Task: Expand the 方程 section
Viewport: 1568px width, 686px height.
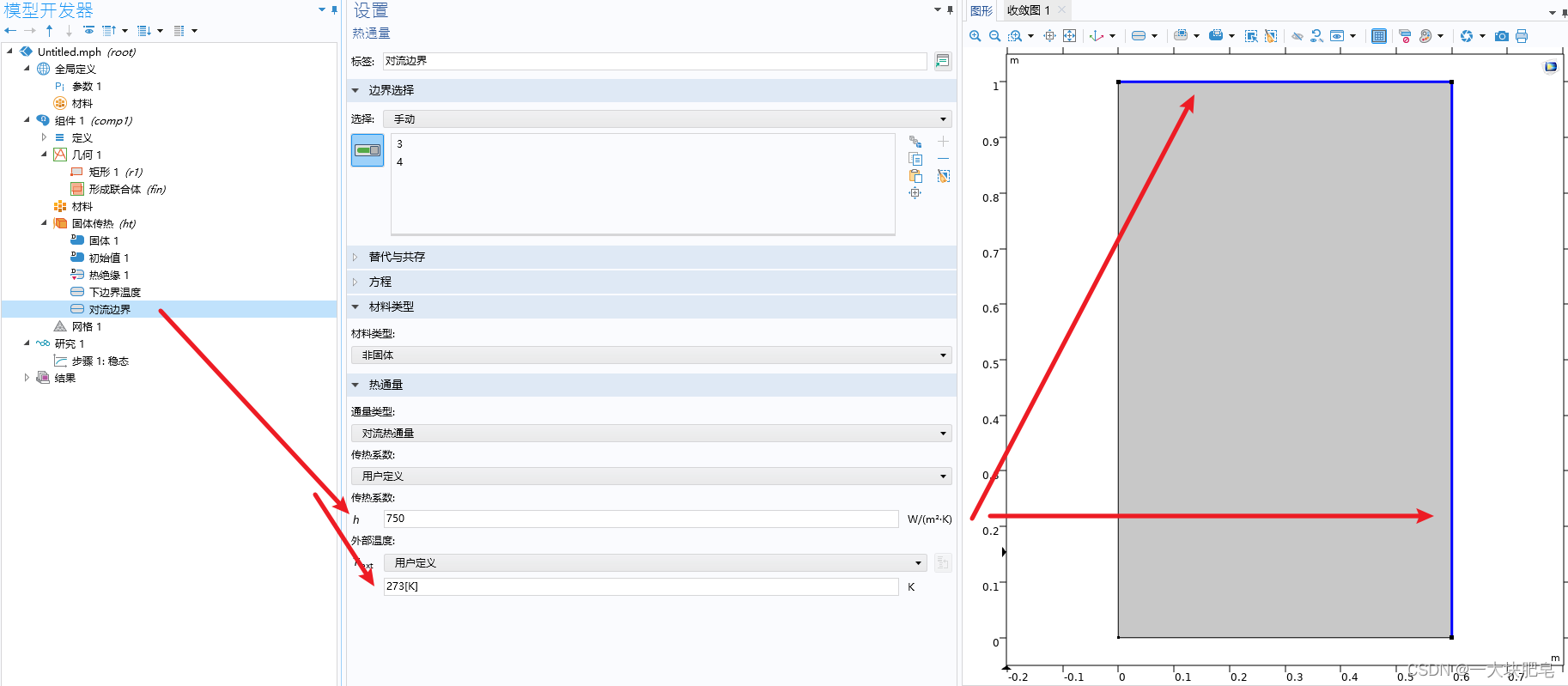Action: coord(356,282)
